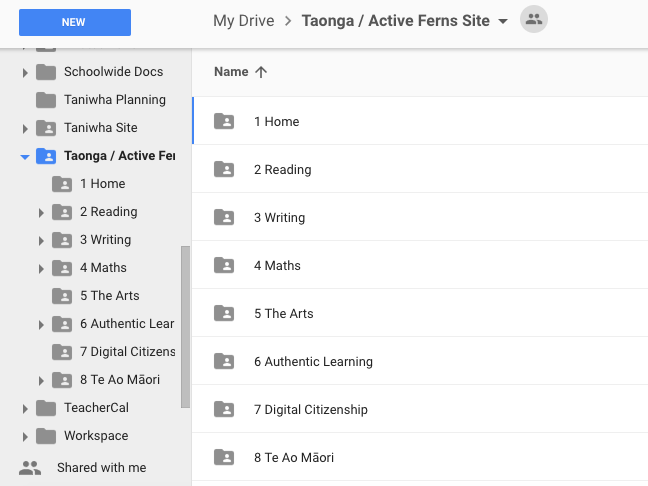Click the Shared with me people icon

coord(30,468)
